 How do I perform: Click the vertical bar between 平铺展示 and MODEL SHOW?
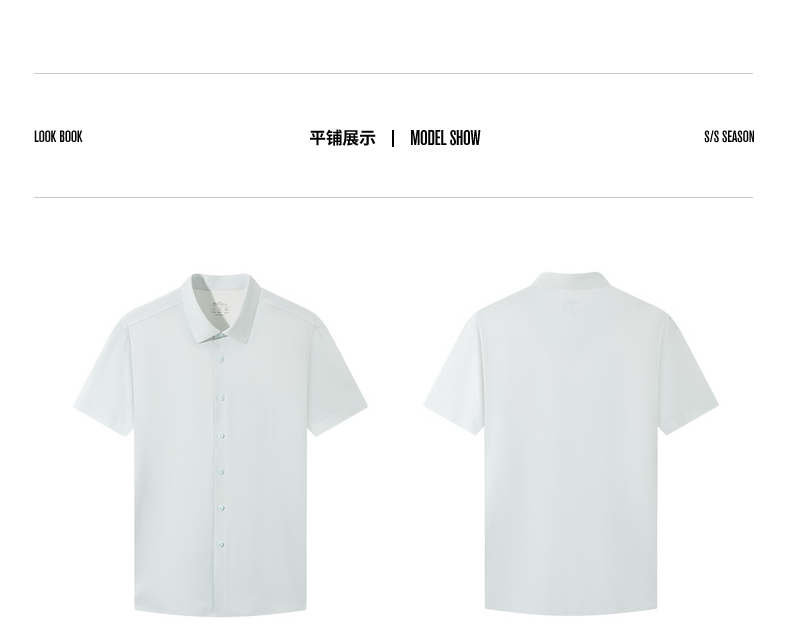tap(393, 138)
